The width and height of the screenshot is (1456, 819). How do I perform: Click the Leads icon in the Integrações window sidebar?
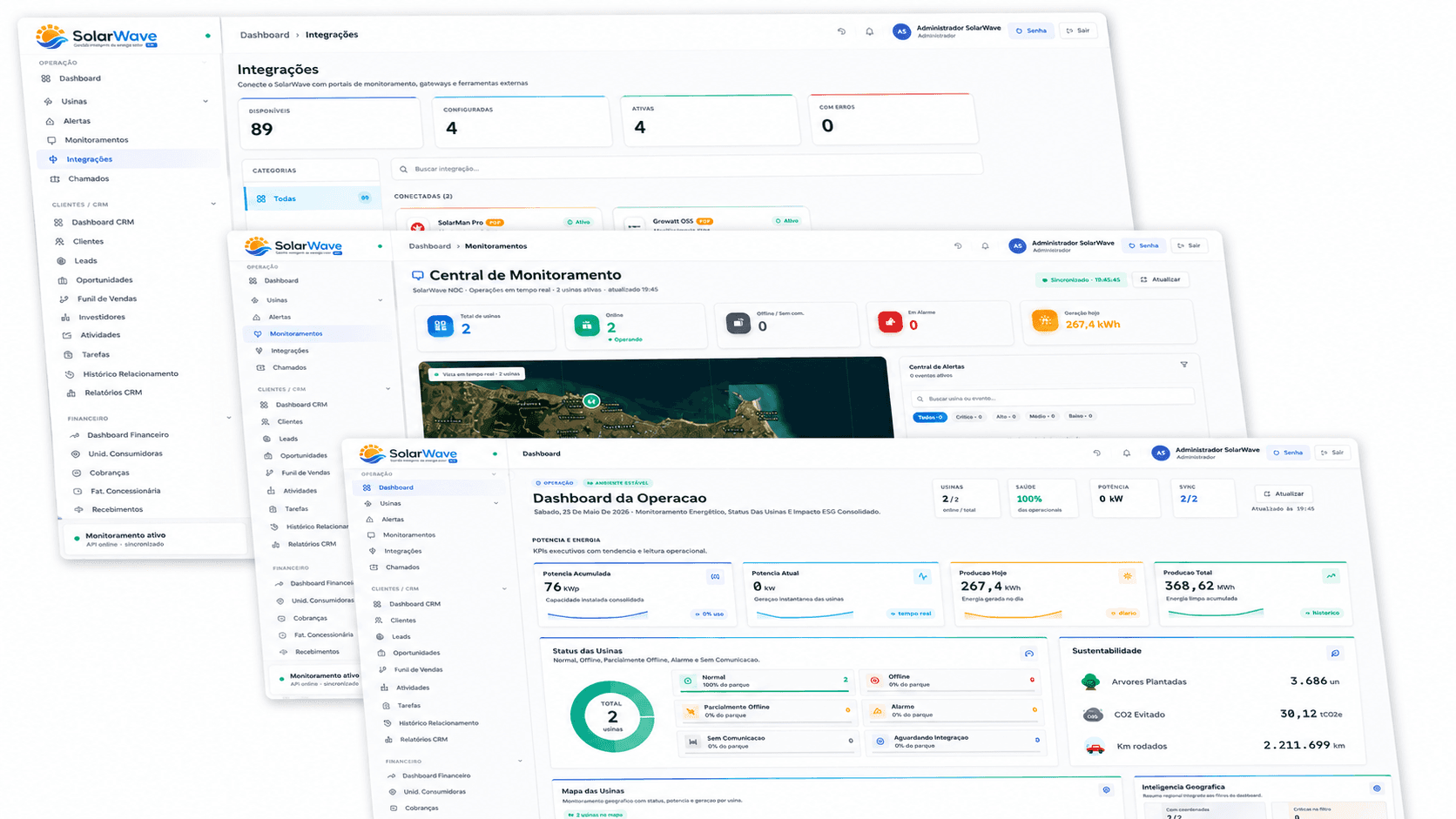61,261
